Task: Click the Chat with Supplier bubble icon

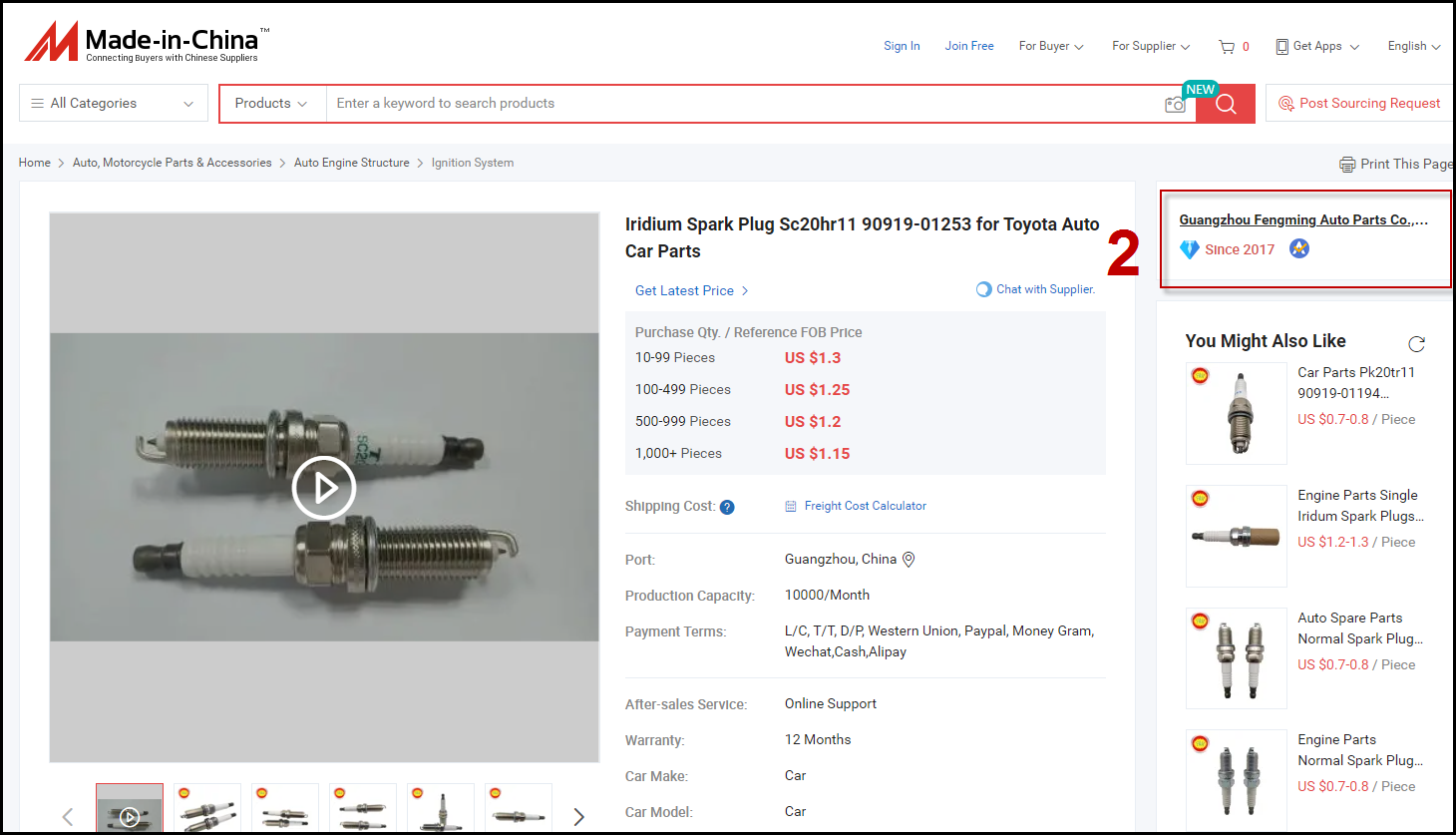Action: tap(984, 289)
